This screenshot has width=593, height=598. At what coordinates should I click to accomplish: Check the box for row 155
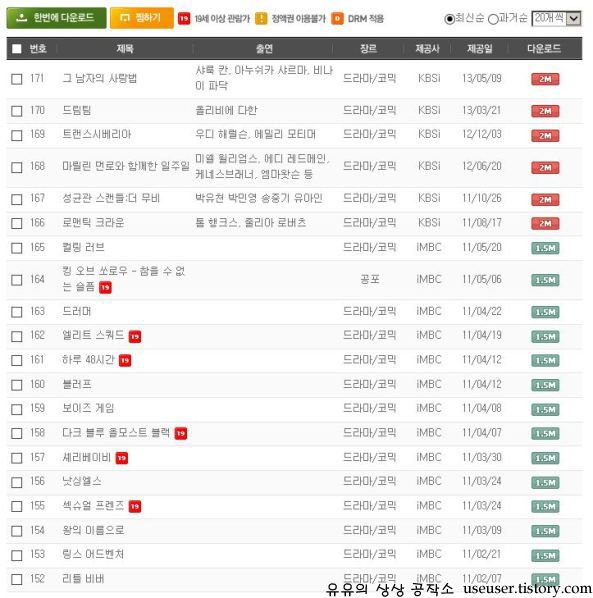click(17, 506)
